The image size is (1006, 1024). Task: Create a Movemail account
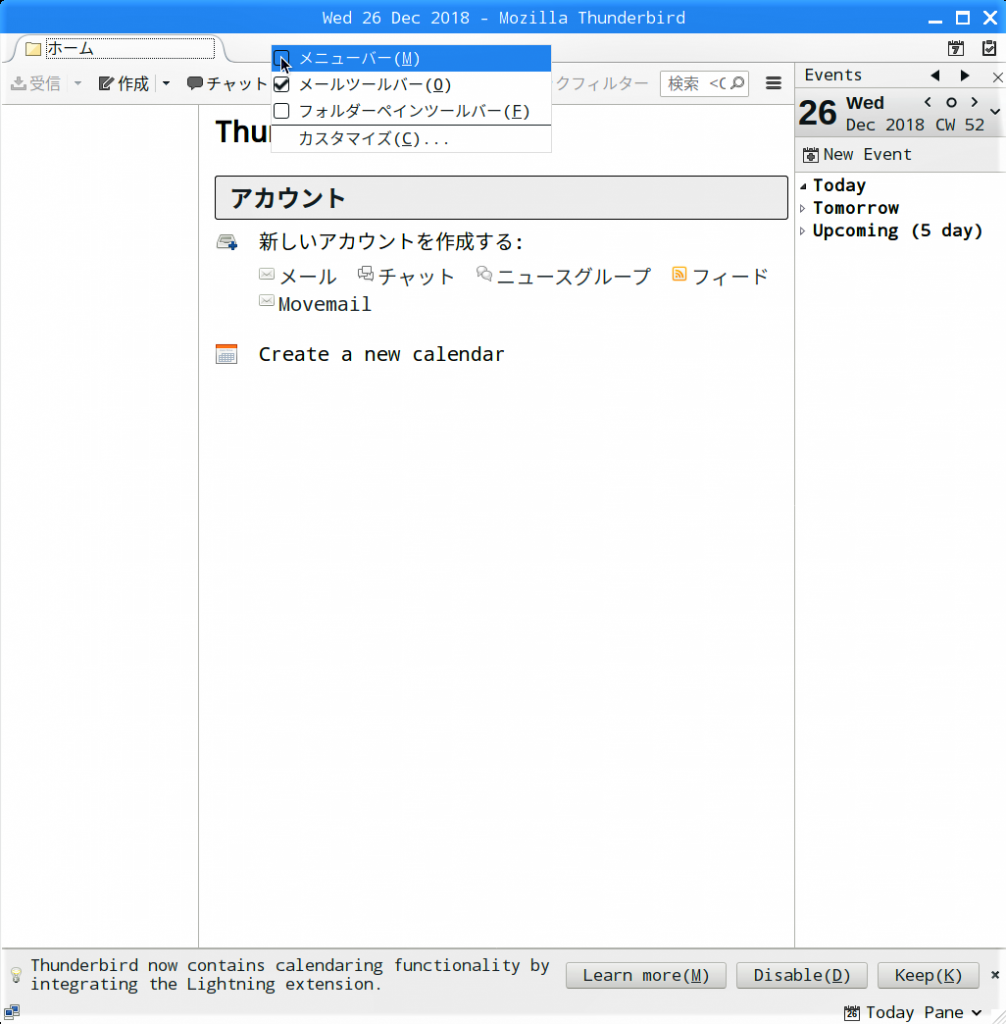[x=315, y=304]
